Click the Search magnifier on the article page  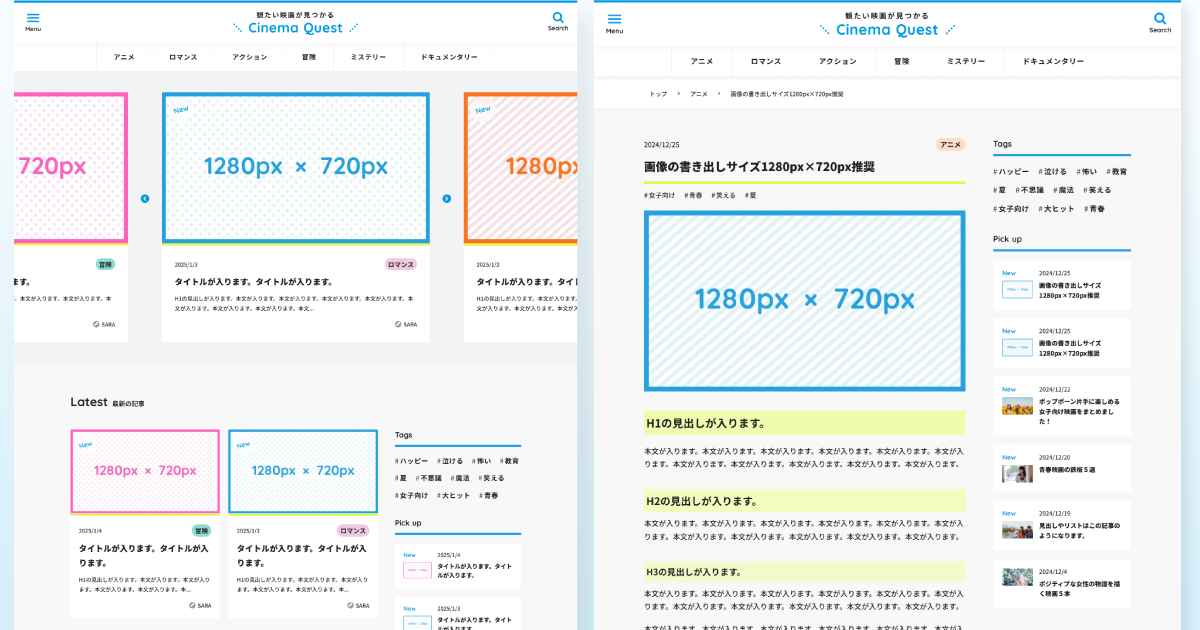(x=1160, y=22)
